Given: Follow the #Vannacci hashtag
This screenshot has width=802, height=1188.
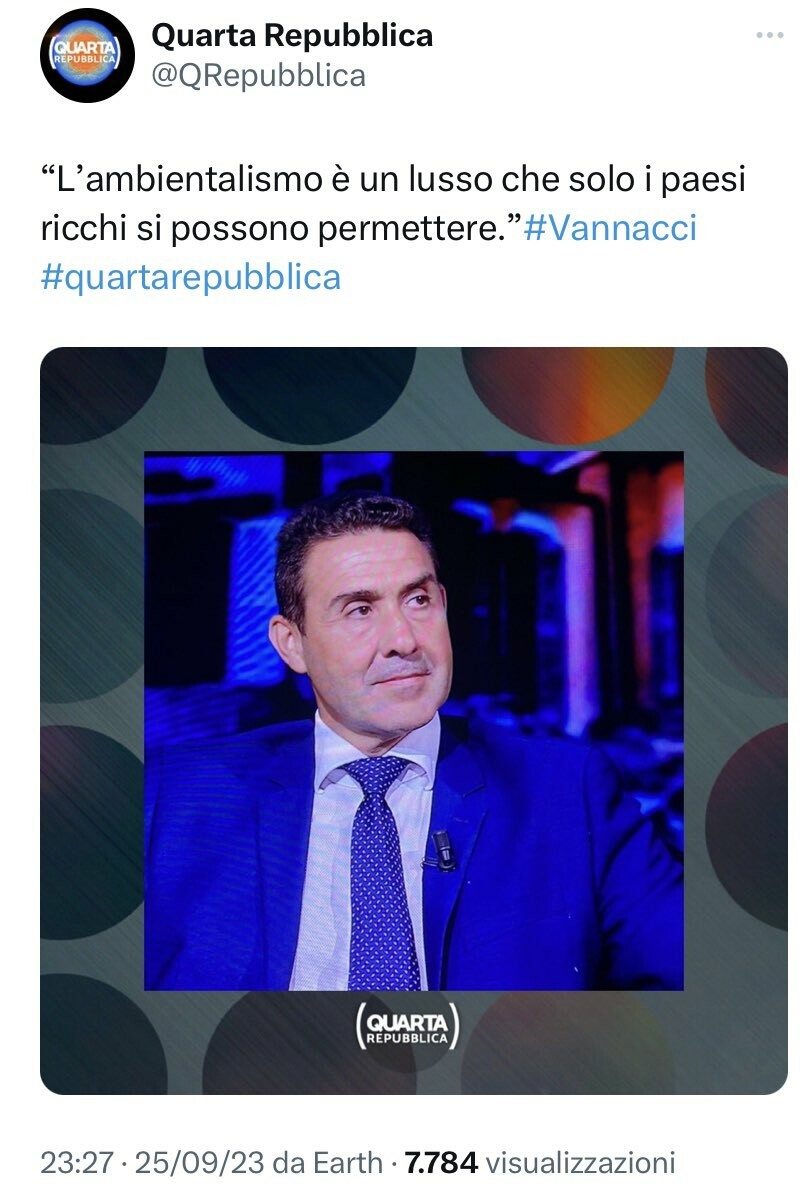Looking at the screenshot, I should pos(610,228).
